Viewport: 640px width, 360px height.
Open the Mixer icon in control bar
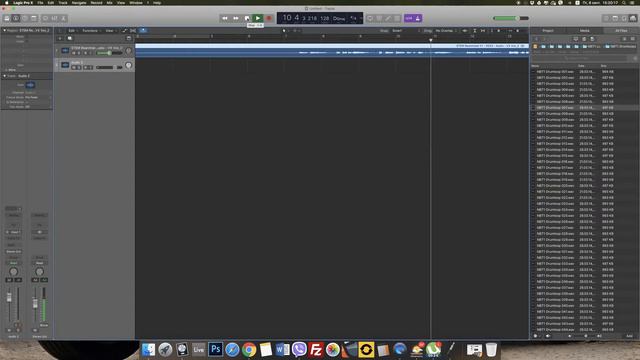pos(54,18)
